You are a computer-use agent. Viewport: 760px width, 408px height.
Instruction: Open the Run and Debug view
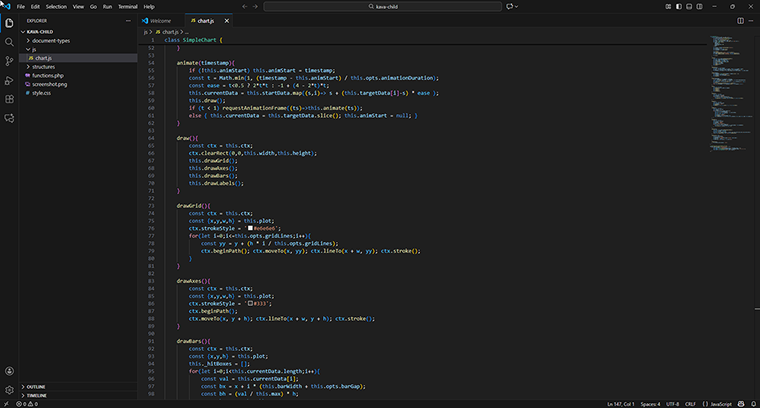pyautogui.click(x=9, y=80)
